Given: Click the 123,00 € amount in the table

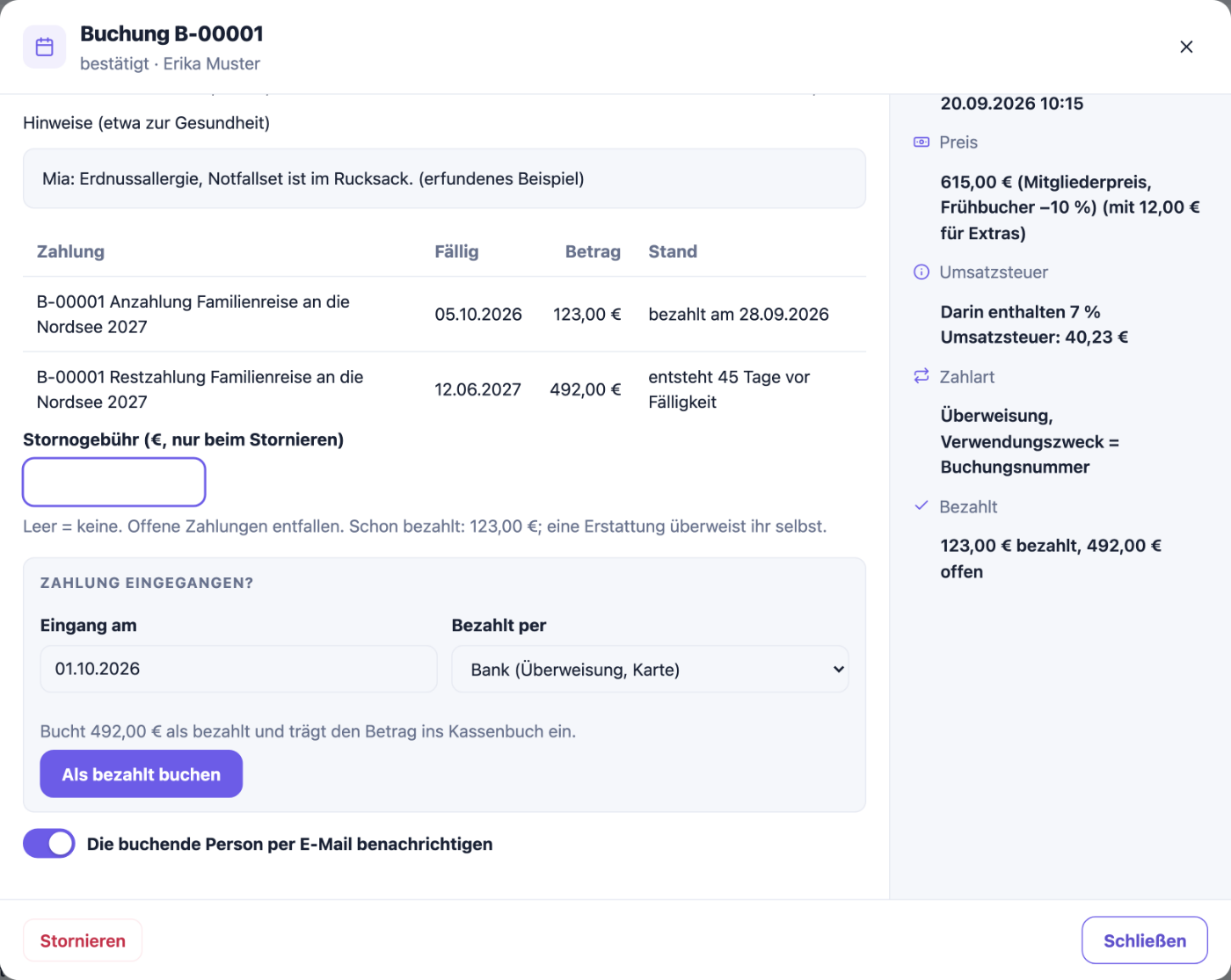Looking at the screenshot, I should pyautogui.click(x=586, y=315).
